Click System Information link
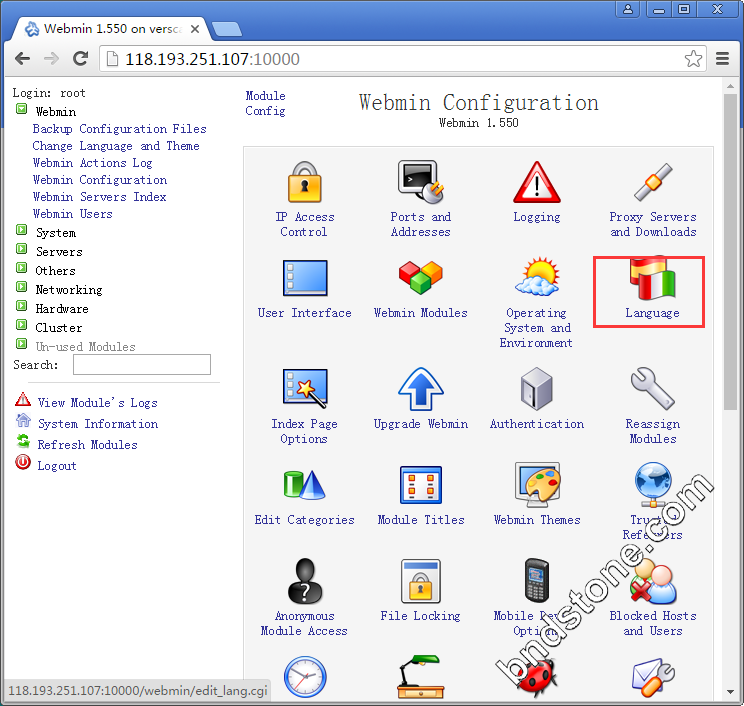 (x=98, y=424)
